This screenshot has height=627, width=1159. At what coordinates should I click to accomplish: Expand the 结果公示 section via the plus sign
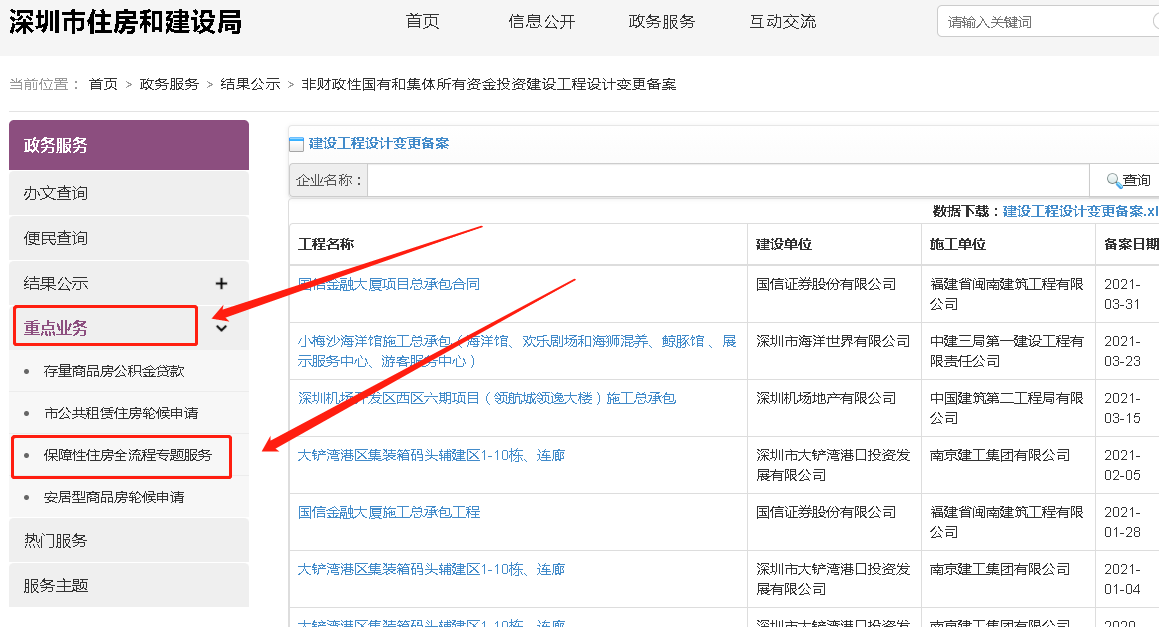221,283
